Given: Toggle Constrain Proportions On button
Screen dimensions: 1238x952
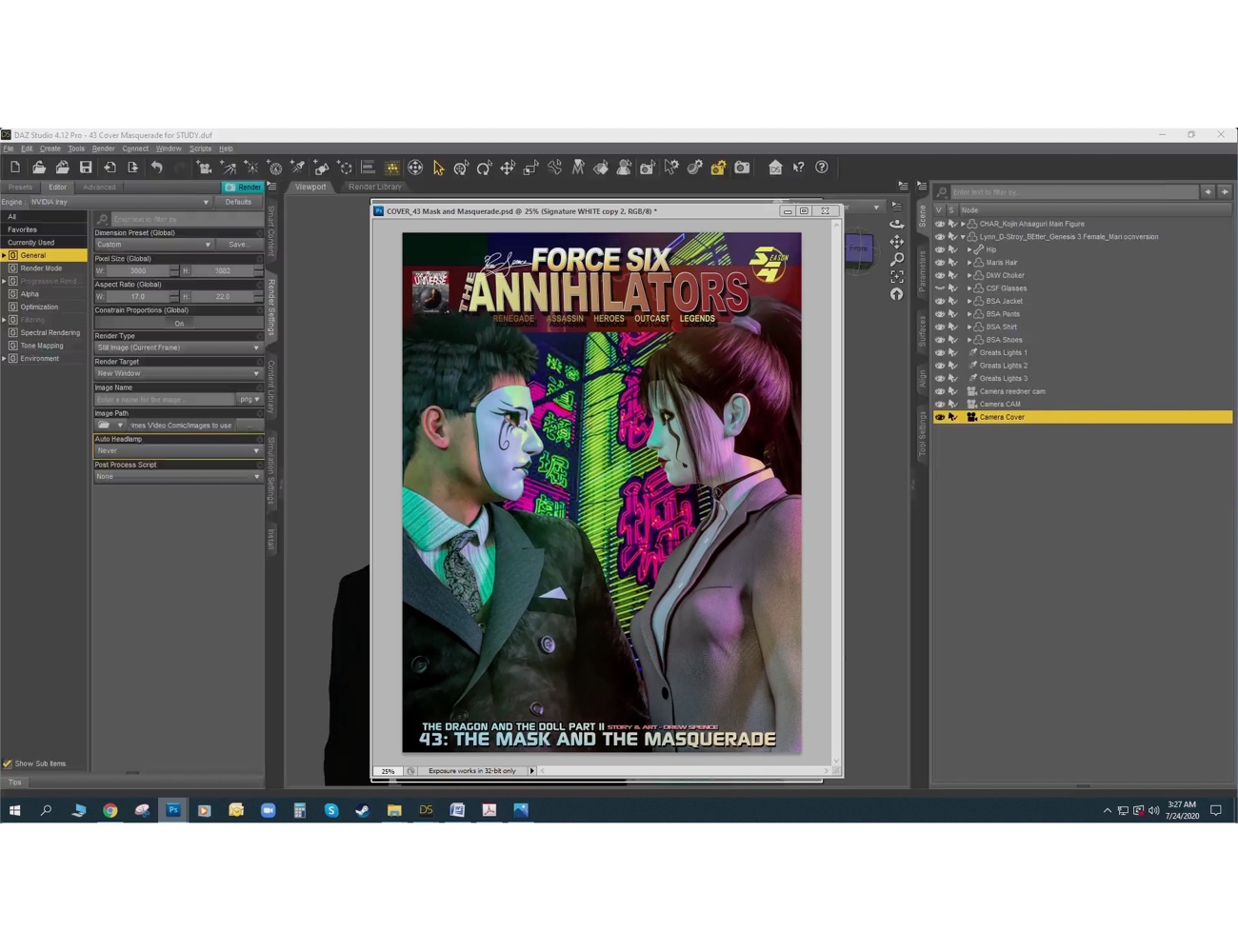Looking at the screenshot, I should pos(178,324).
